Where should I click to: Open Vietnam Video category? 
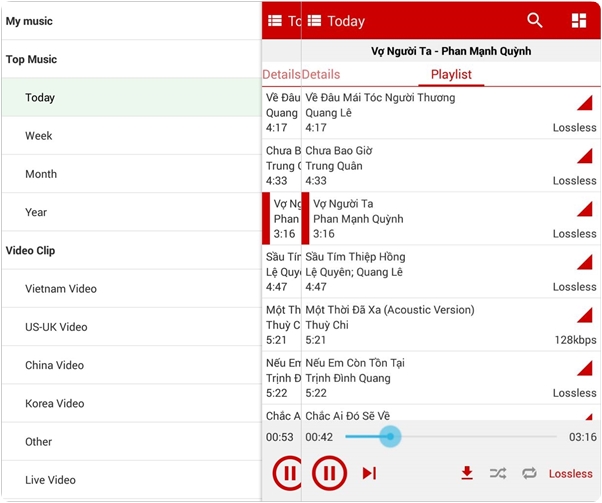pos(61,289)
